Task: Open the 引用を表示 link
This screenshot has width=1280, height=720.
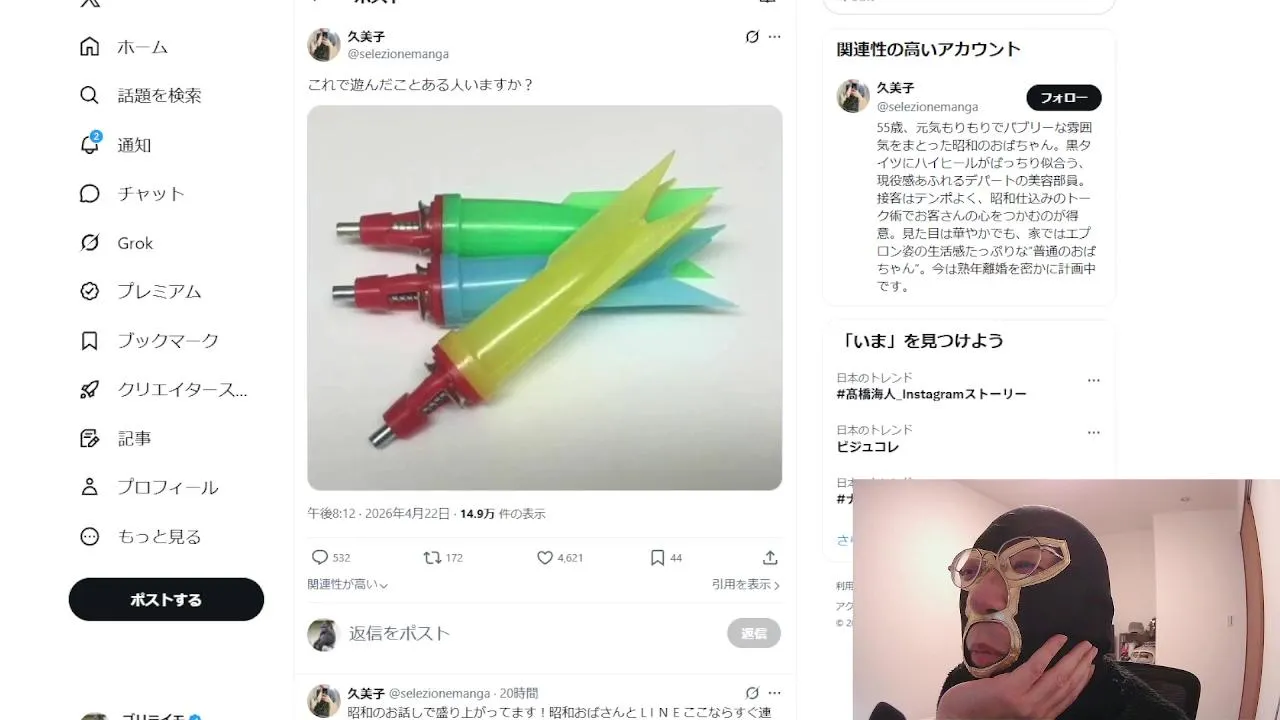Action: pyautogui.click(x=746, y=584)
